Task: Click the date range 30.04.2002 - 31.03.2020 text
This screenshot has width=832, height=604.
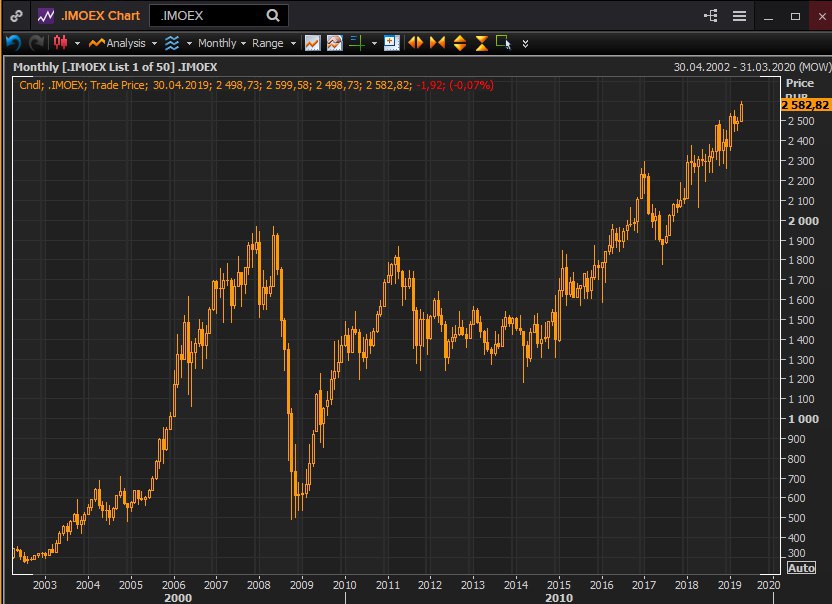Action: 752,67
